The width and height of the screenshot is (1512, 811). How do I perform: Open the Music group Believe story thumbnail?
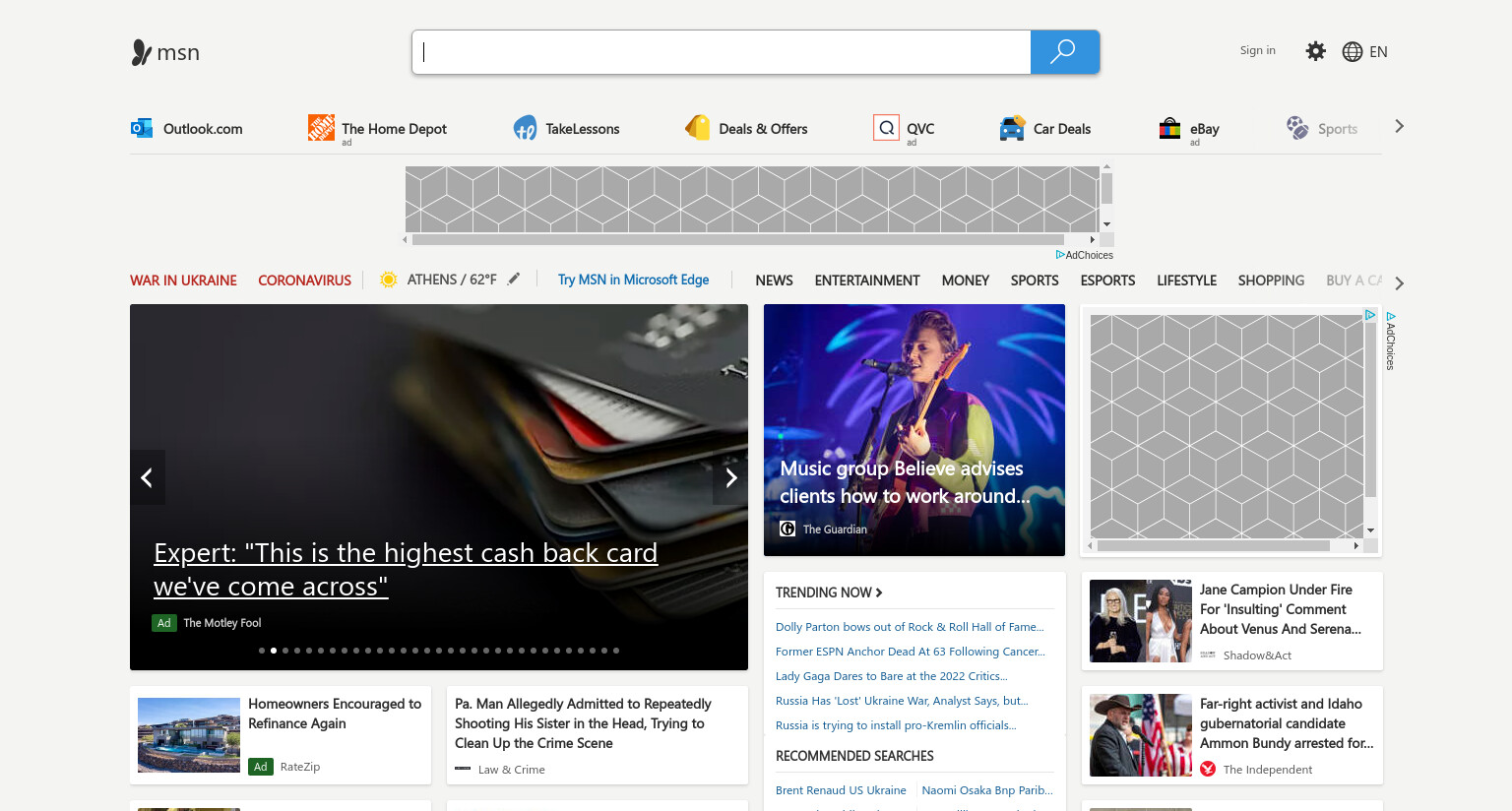(914, 430)
